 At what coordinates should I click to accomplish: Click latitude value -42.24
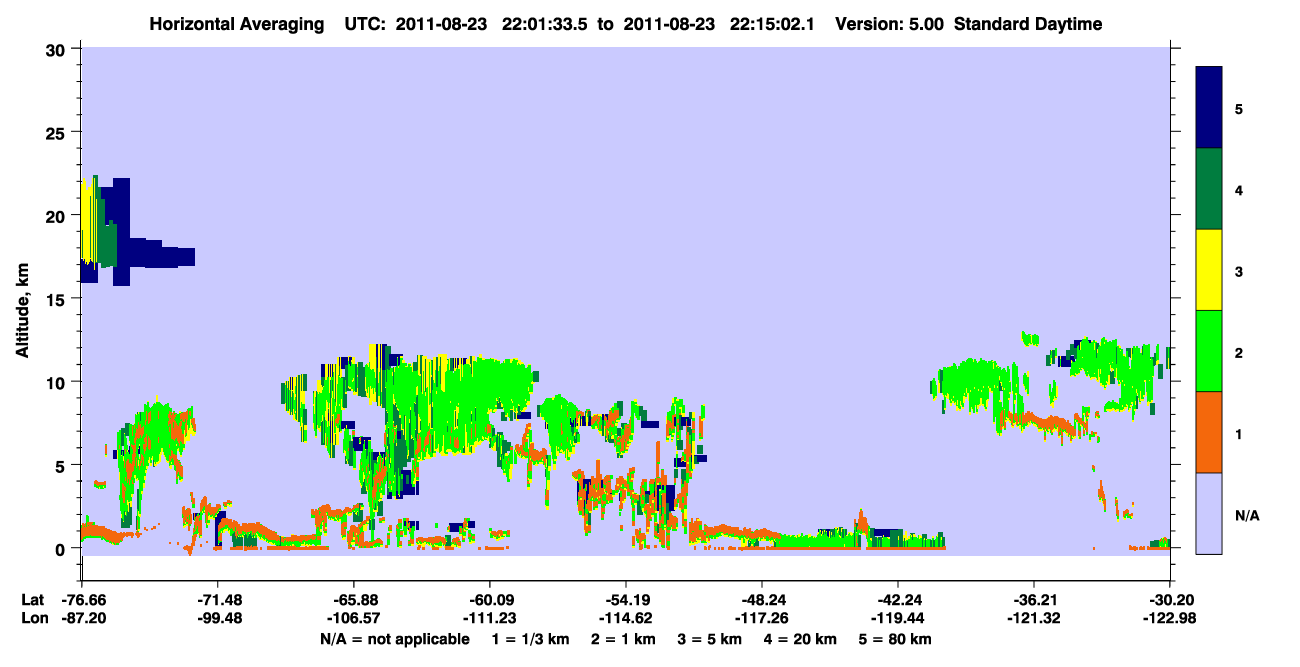898,600
